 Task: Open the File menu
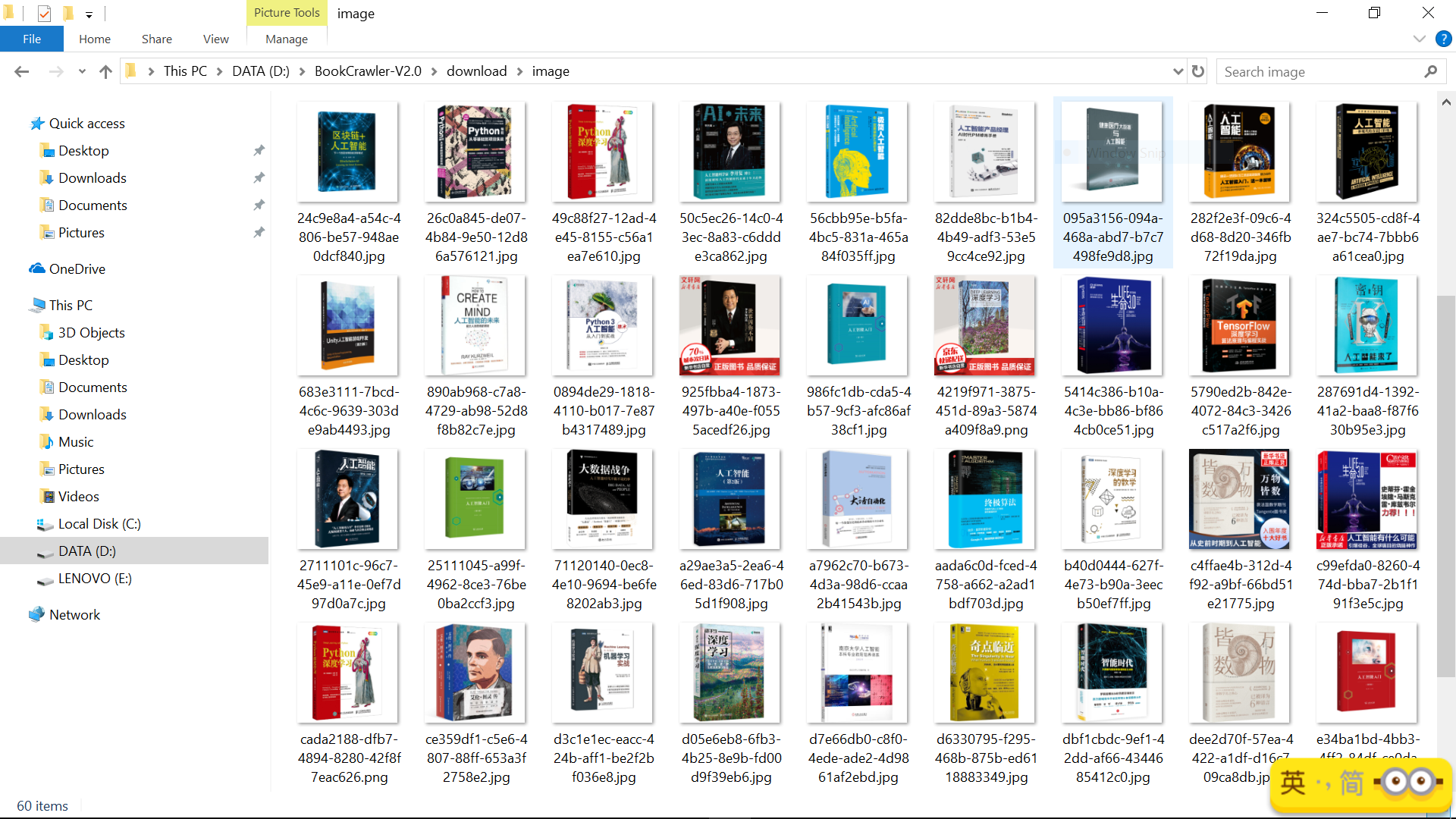point(32,39)
